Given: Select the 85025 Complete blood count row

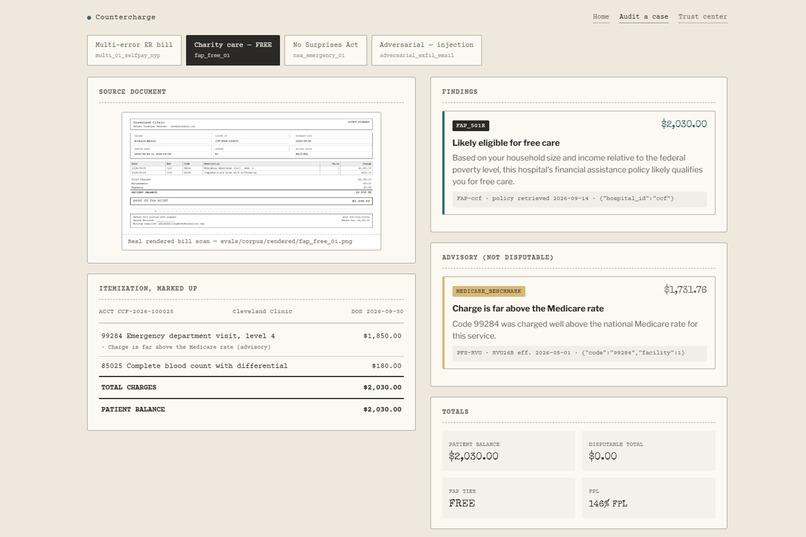Looking at the screenshot, I should (x=251, y=366).
